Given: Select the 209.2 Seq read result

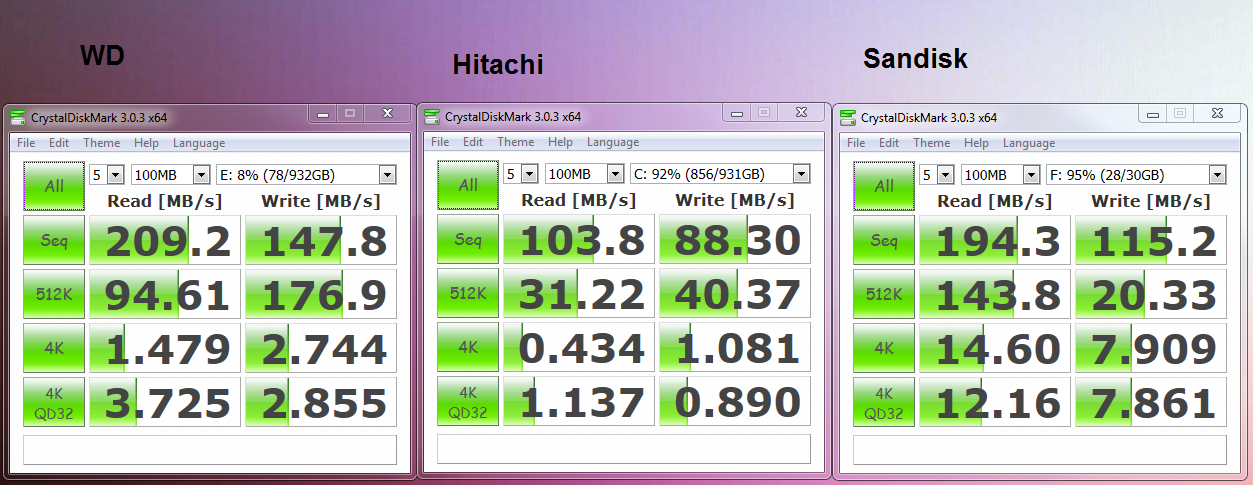Looking at the screenshot, I should click(165, 240).
